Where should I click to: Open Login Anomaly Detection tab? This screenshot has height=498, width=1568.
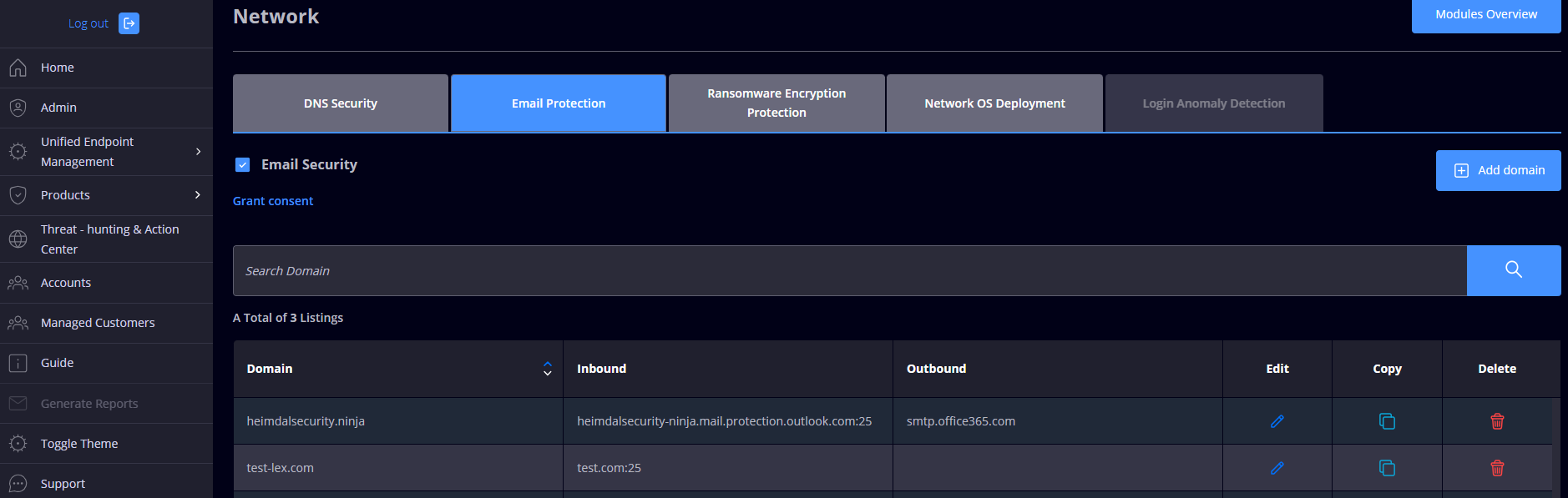[1214, 103]
